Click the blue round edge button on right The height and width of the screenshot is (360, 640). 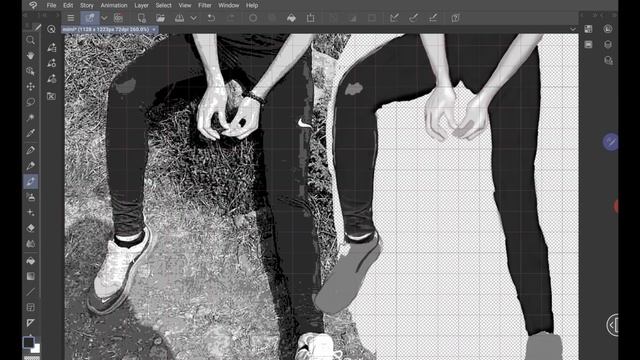(x=611, y=142)
